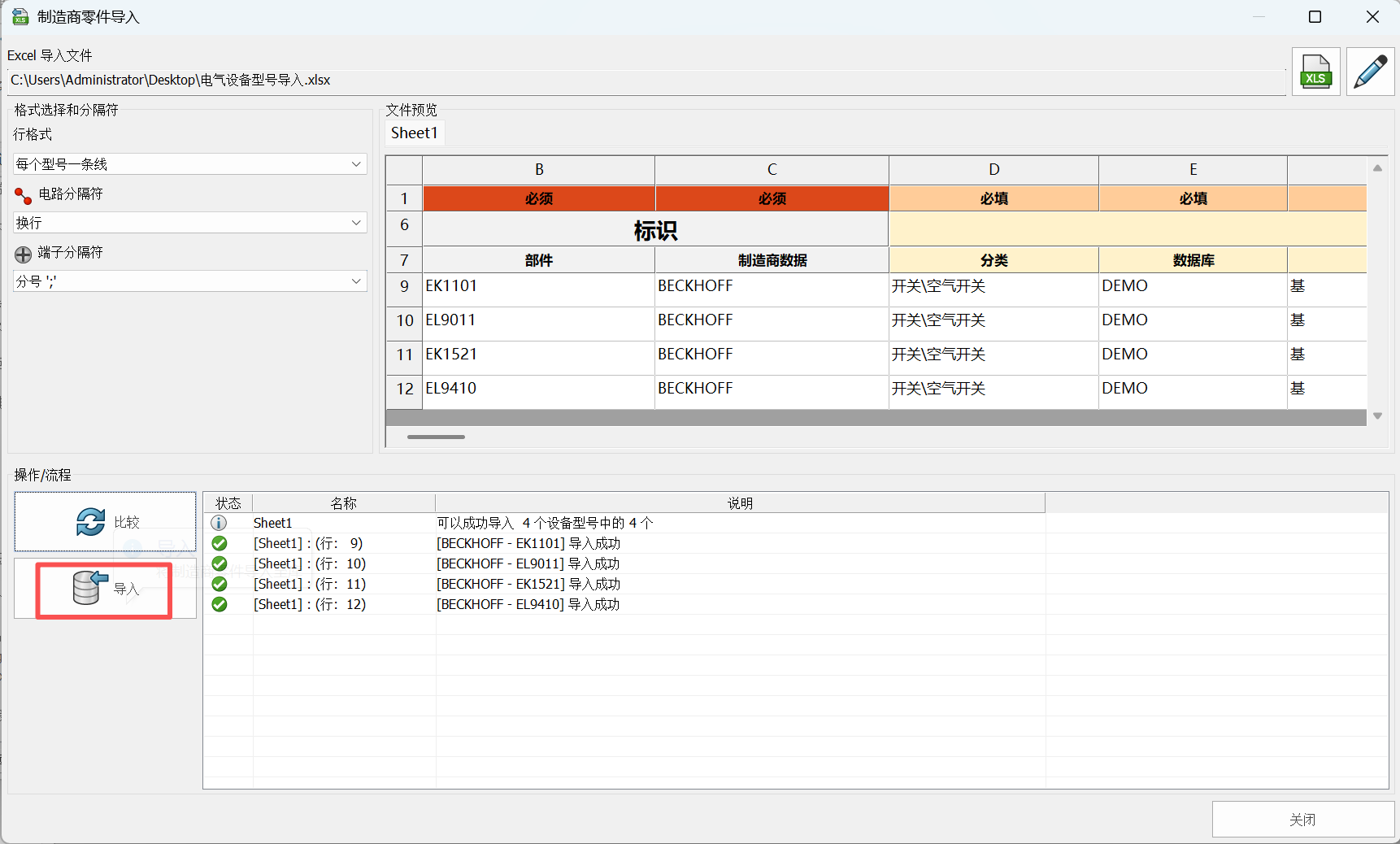This screenshot has height=844, width=1400.
Task: Open the terminal separator (端子分隔符) dropdown
Action: pyautogui.click(x=189, y=281)
